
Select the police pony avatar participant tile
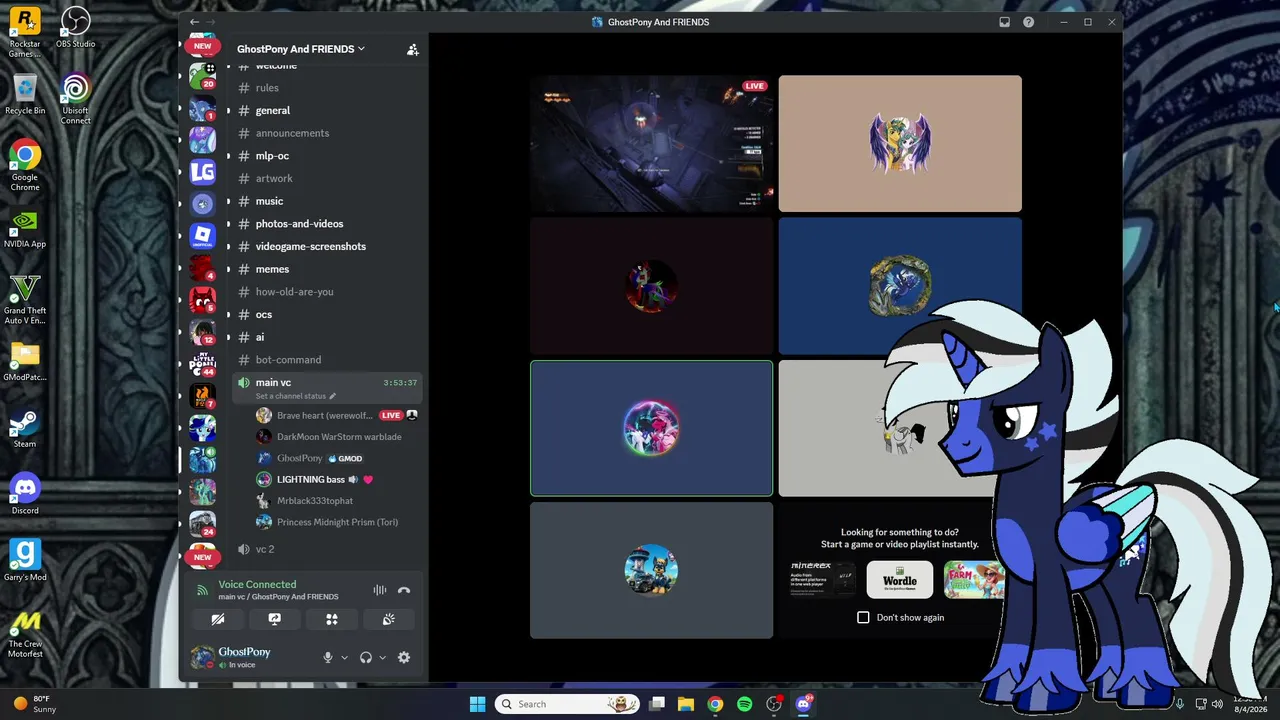coord(651,570)
